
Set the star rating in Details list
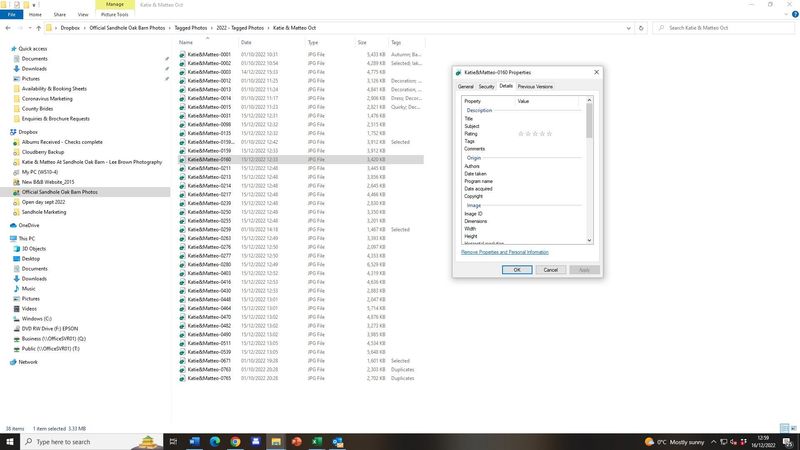click(535, 133)
